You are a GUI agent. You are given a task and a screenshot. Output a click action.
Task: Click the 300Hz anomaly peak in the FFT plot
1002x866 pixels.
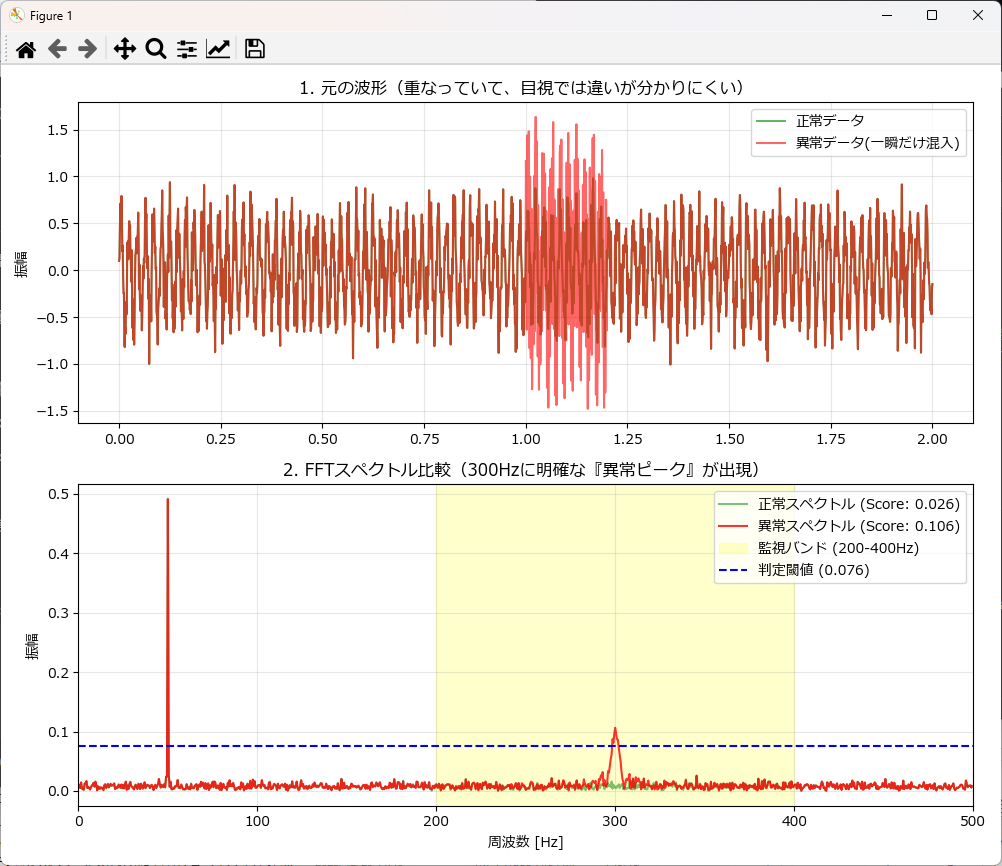[x=615, y=732]
